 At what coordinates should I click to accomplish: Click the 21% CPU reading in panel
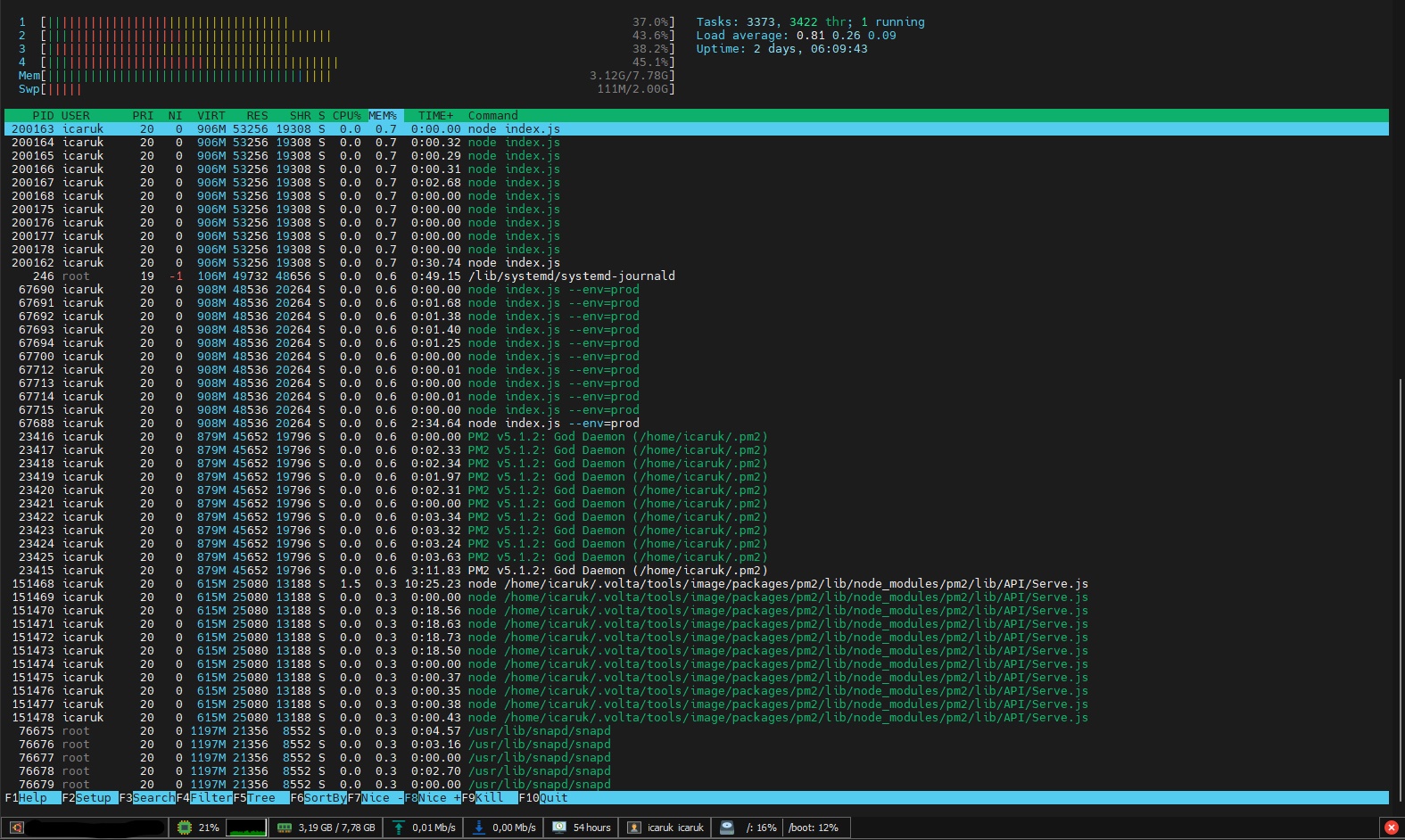(209, 828)
